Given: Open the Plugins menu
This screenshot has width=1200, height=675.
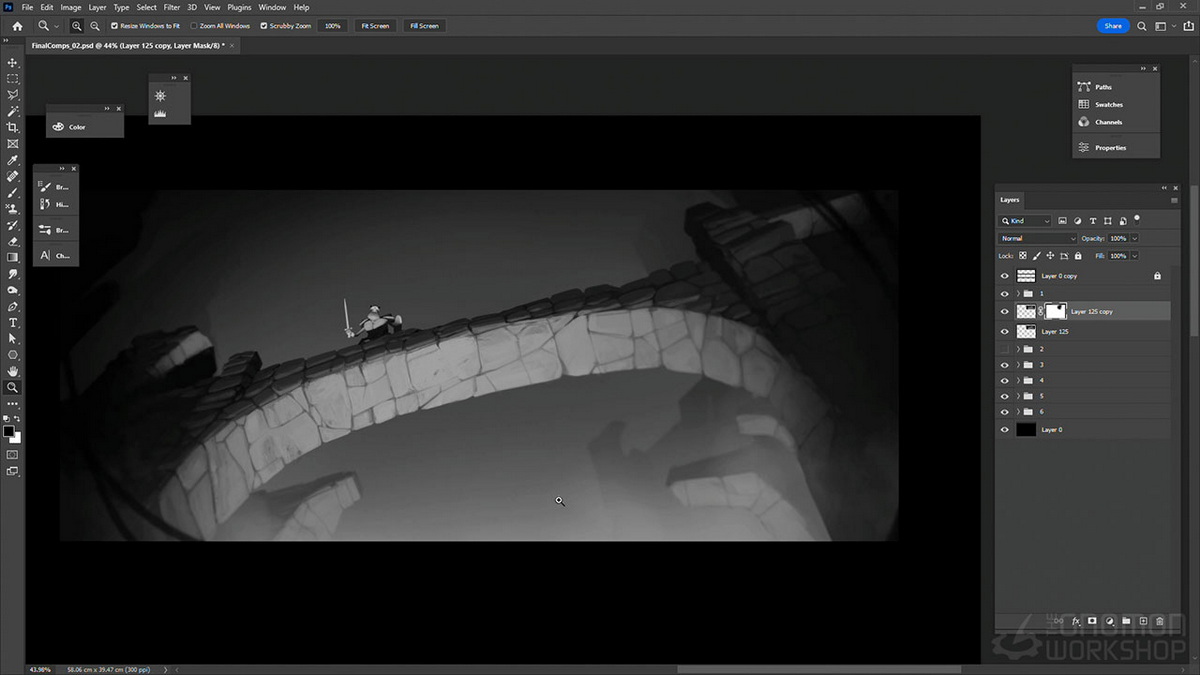Looking at the screenshot, I should pyautogui.click(x=239, y=7).
